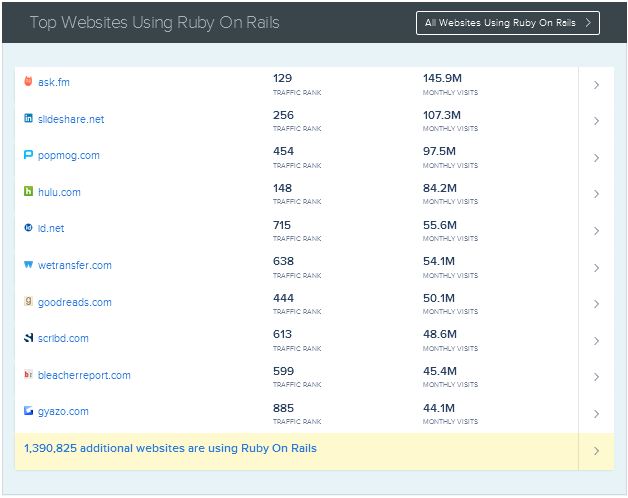
Task: Open the bleacherreport.com link
Action: tap(84, 375)
